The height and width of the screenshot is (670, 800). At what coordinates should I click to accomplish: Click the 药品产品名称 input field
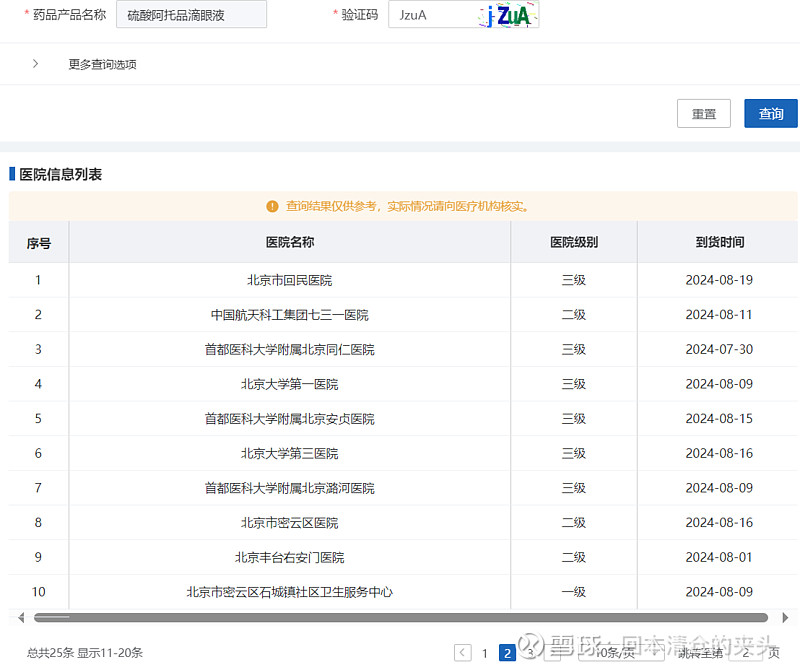coord(191,15)
